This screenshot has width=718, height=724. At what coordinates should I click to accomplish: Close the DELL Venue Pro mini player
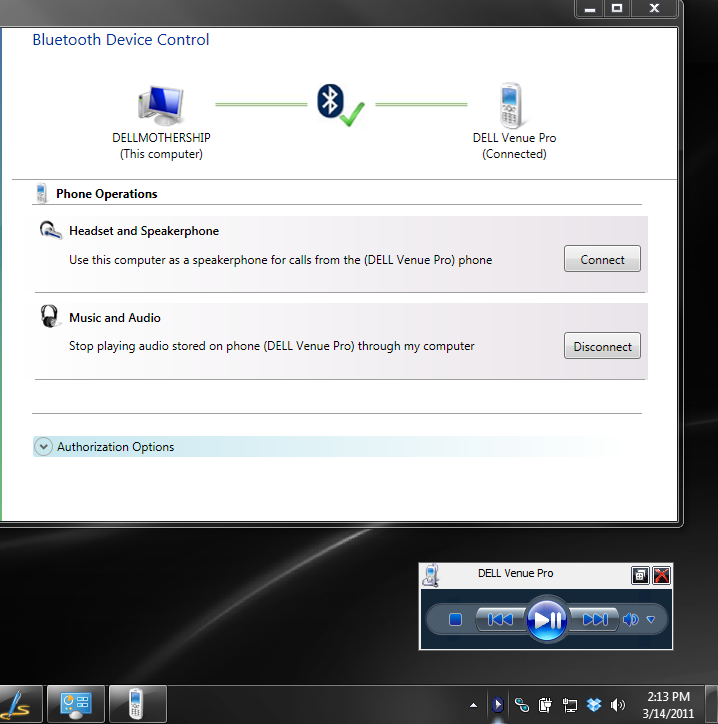point(661,575)
